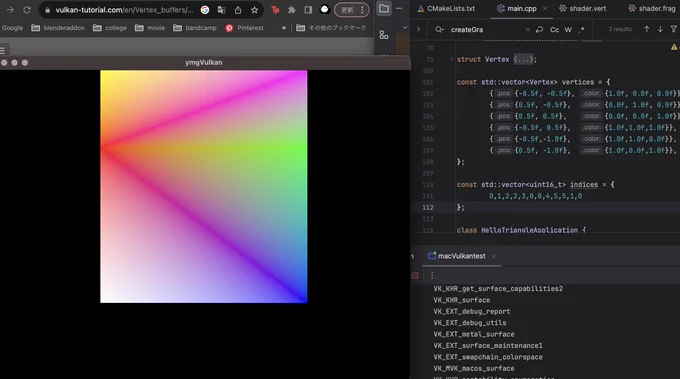This screenshot has height=379, width=680.
Task: Open the browser three-dot menu
Action: (x=362, y=10)
